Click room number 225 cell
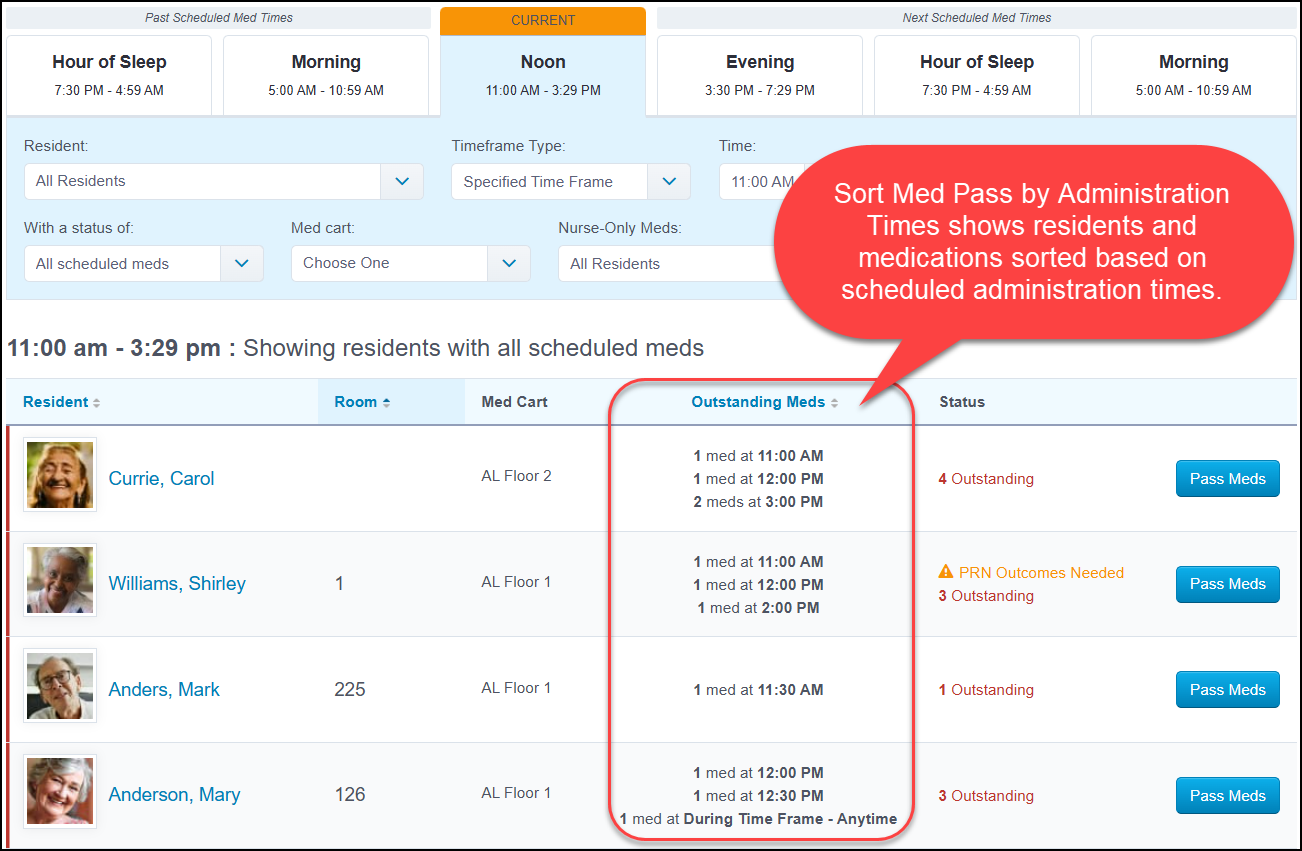This screenshot has width=1302, height=851. (x=350, y=690)
